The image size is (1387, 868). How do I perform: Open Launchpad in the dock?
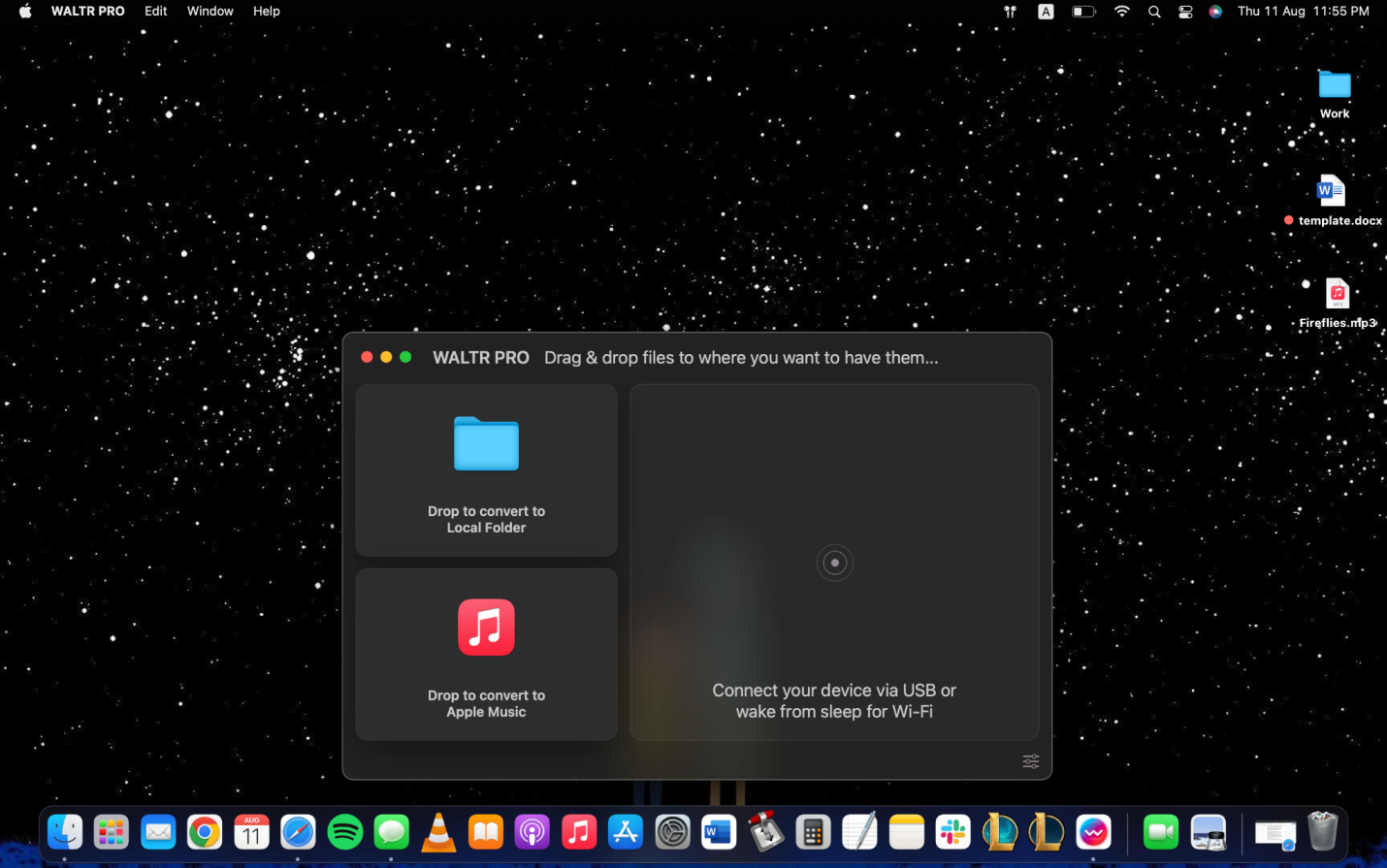[x=112, y=832]
